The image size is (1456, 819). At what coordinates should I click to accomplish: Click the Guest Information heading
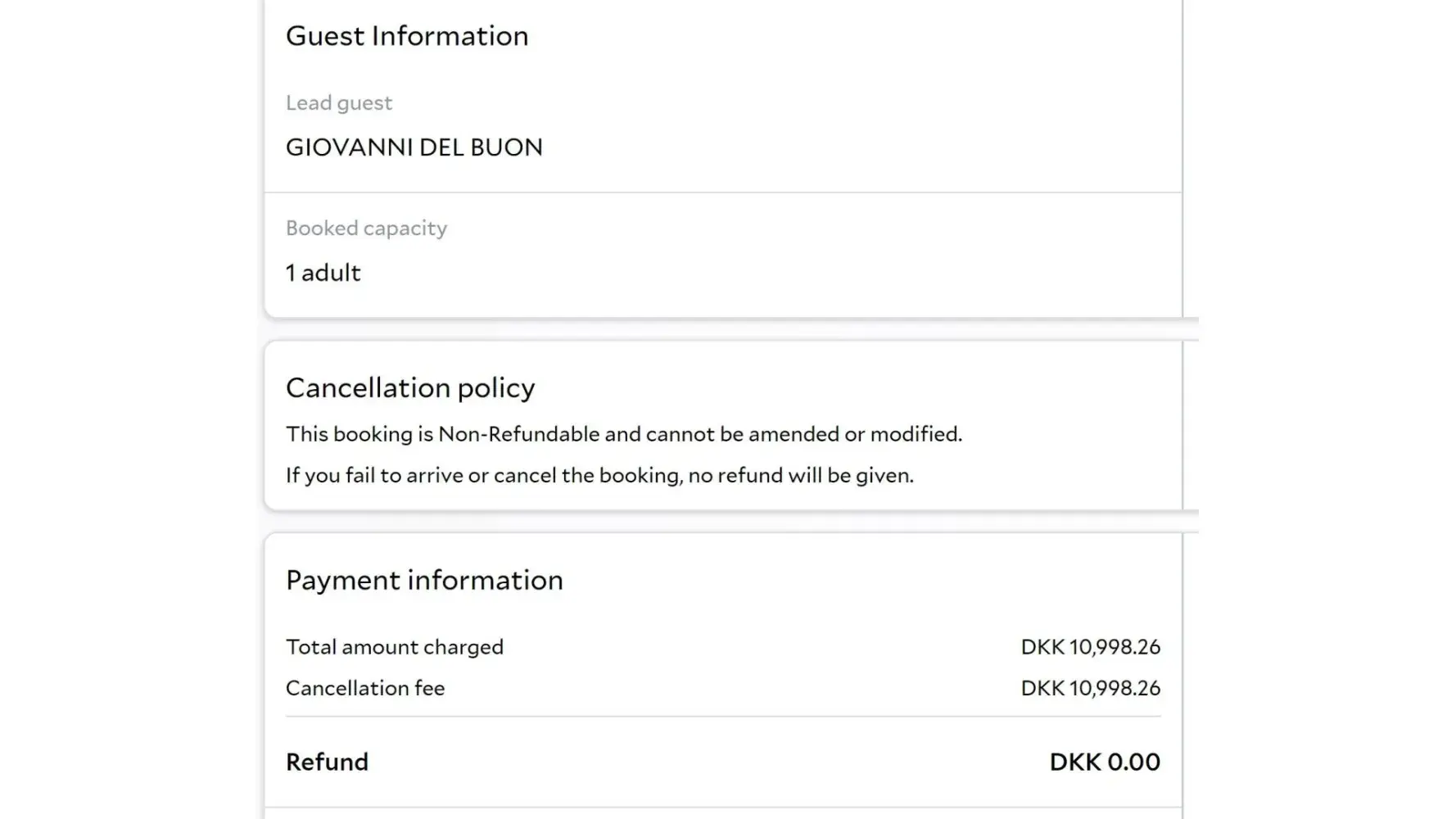tap(407, 36)
